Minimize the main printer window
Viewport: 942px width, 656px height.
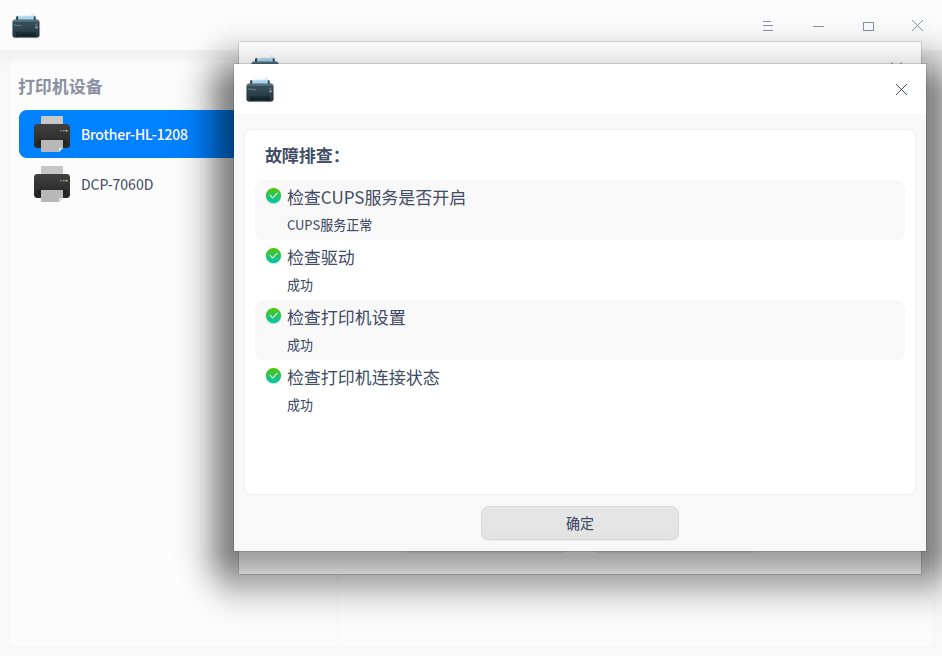pos(818,26)
